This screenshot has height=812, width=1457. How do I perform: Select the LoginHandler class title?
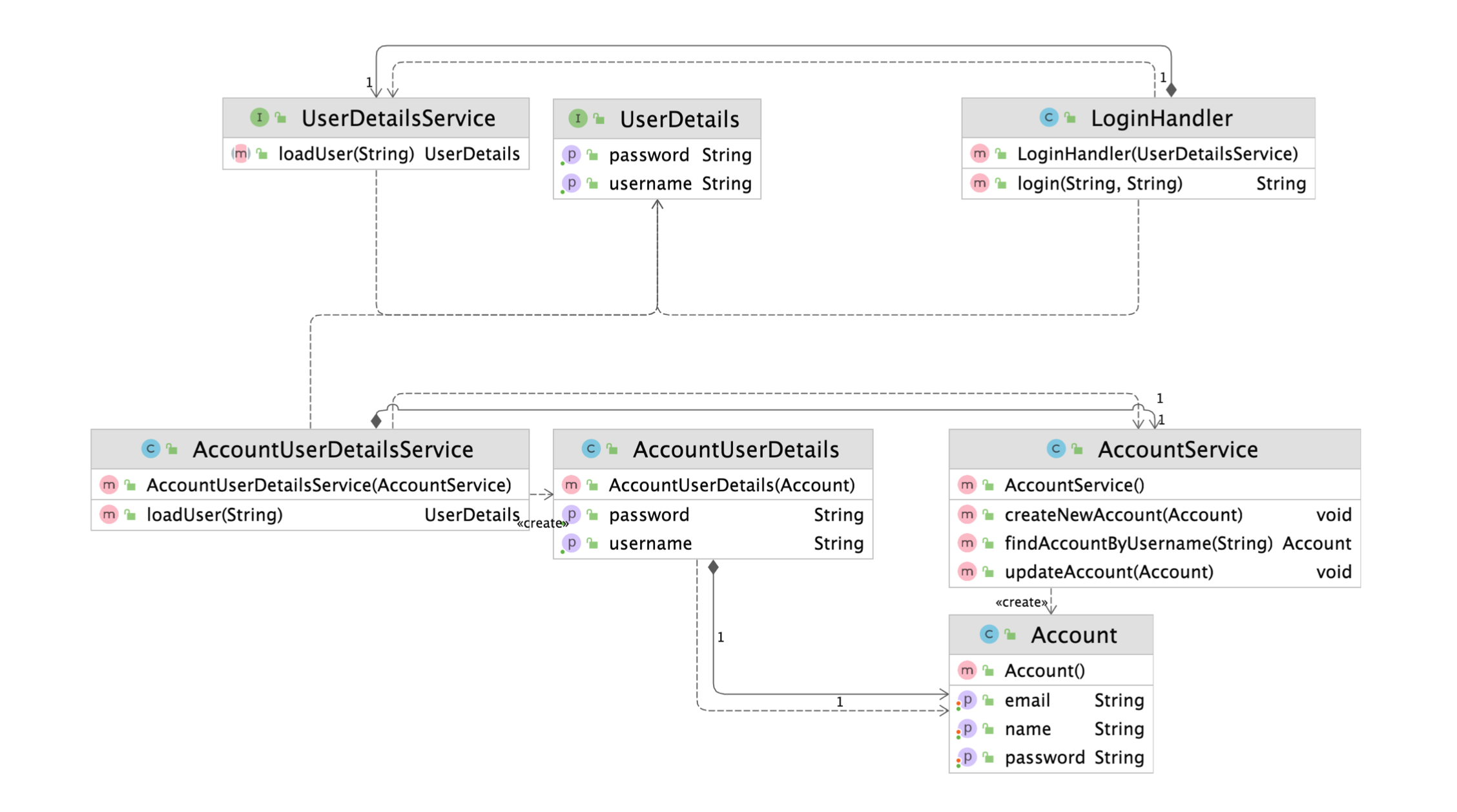[x=1161, y=118]
